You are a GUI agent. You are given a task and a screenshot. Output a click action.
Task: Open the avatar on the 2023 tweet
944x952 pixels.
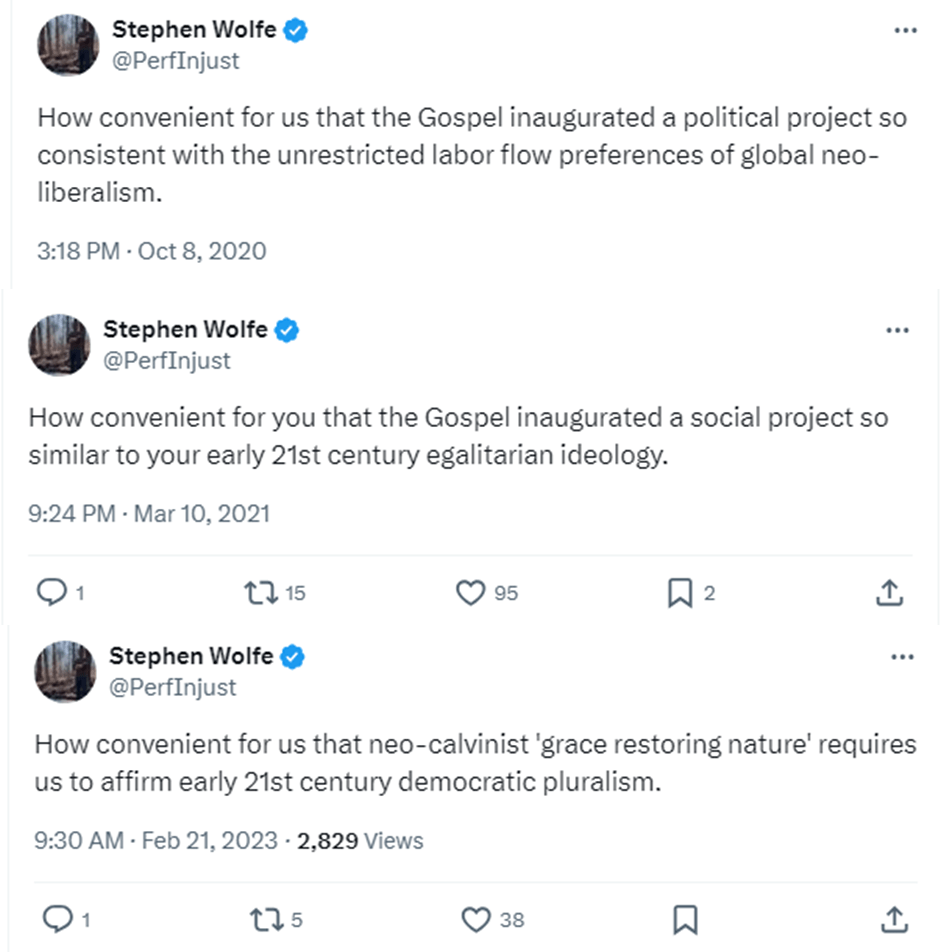pos(65,671)
